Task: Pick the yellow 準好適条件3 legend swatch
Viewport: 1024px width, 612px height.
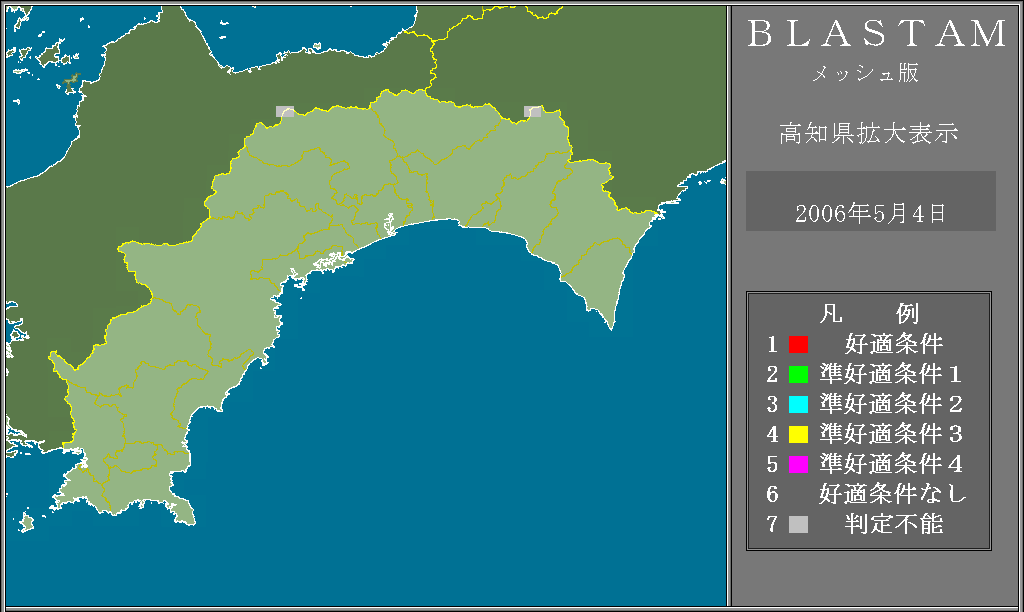Action: coord(798,435)
